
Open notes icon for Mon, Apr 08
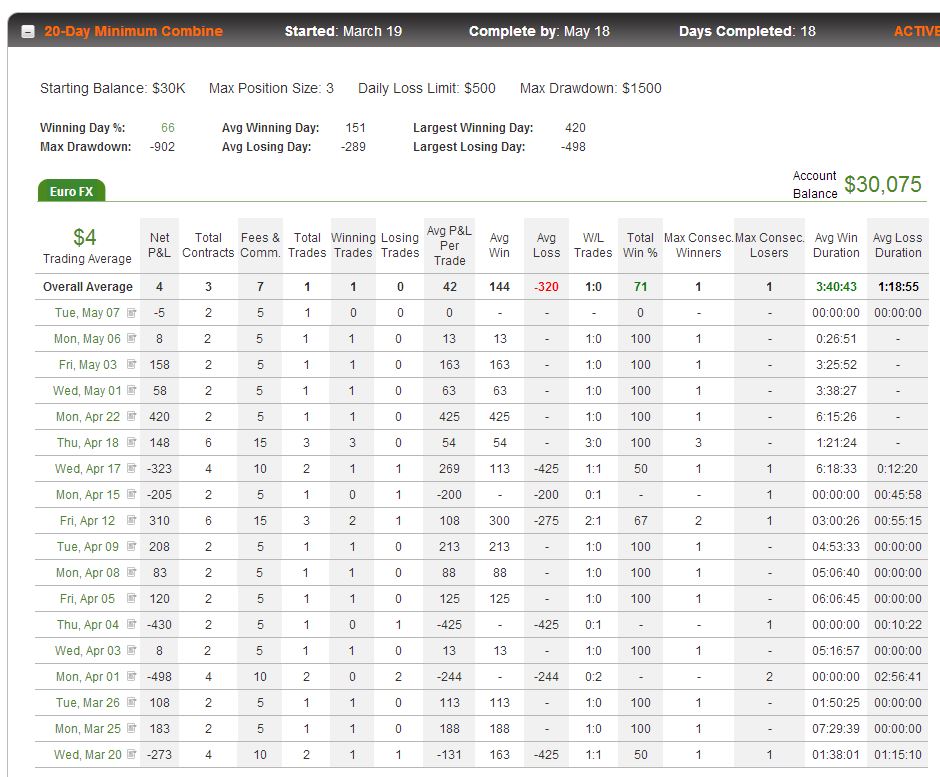tap(131, 573)
